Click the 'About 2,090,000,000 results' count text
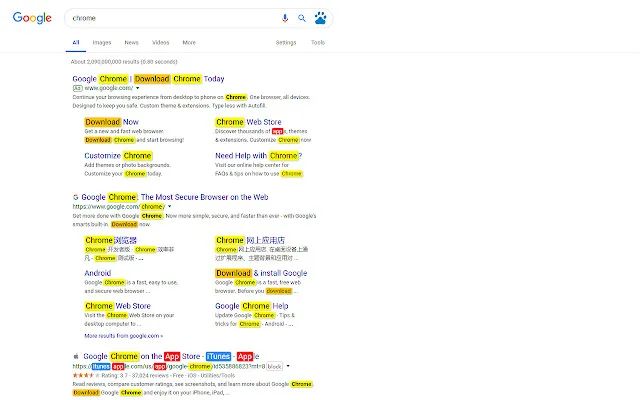Image resolution: width=640 pixels, height=400 pixels. 124,62
